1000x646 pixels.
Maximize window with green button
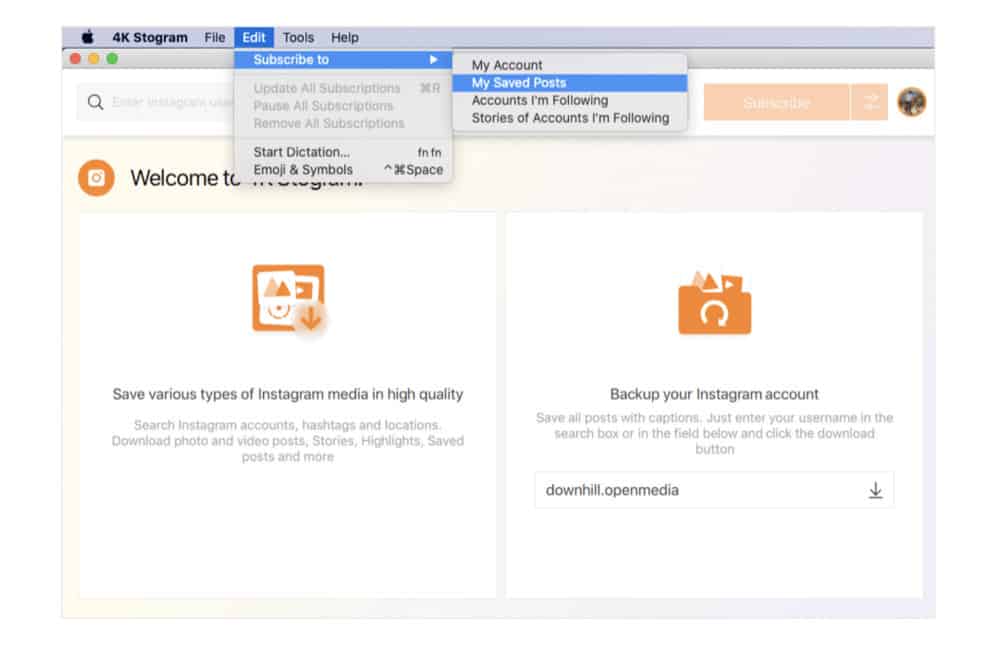[112, 59]
